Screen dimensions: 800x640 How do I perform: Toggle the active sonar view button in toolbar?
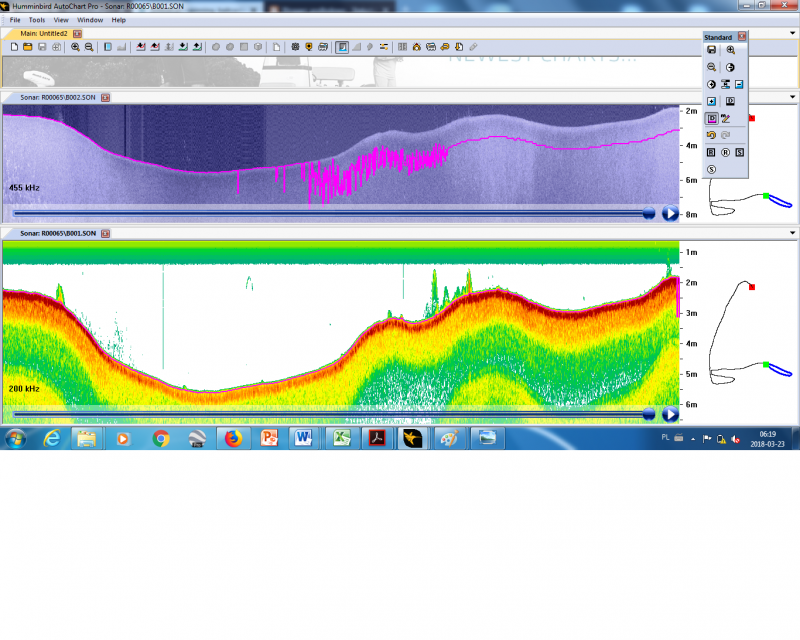coord(342,47)
